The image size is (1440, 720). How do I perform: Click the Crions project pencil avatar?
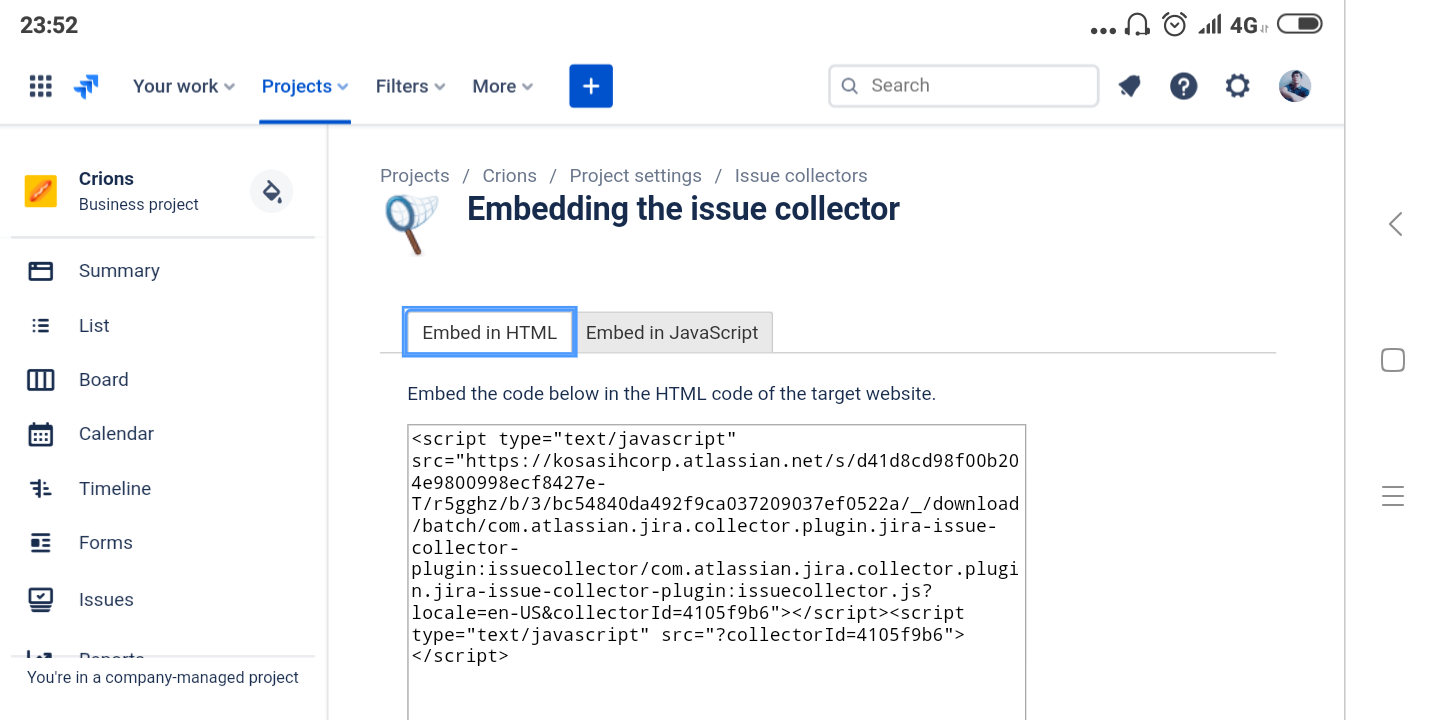[x=41, y=190]
